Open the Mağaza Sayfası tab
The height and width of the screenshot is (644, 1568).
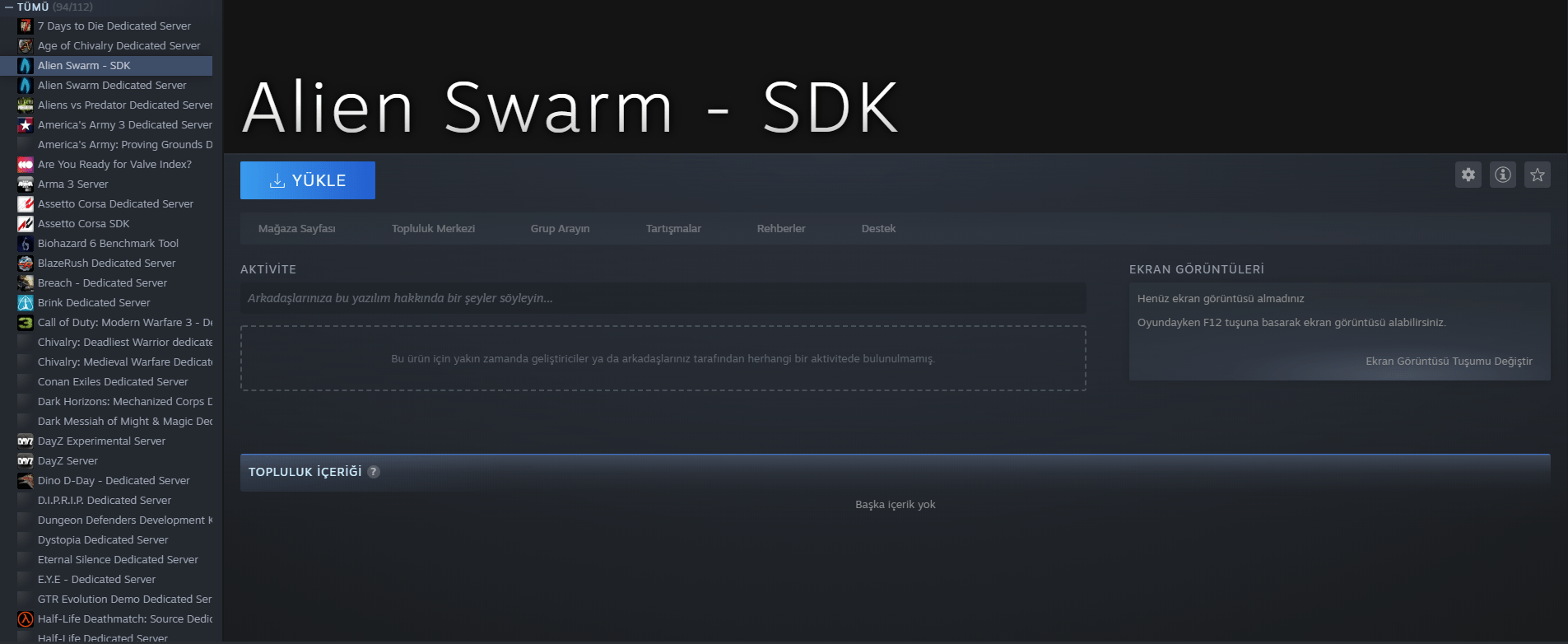click(x=297, y=228)
